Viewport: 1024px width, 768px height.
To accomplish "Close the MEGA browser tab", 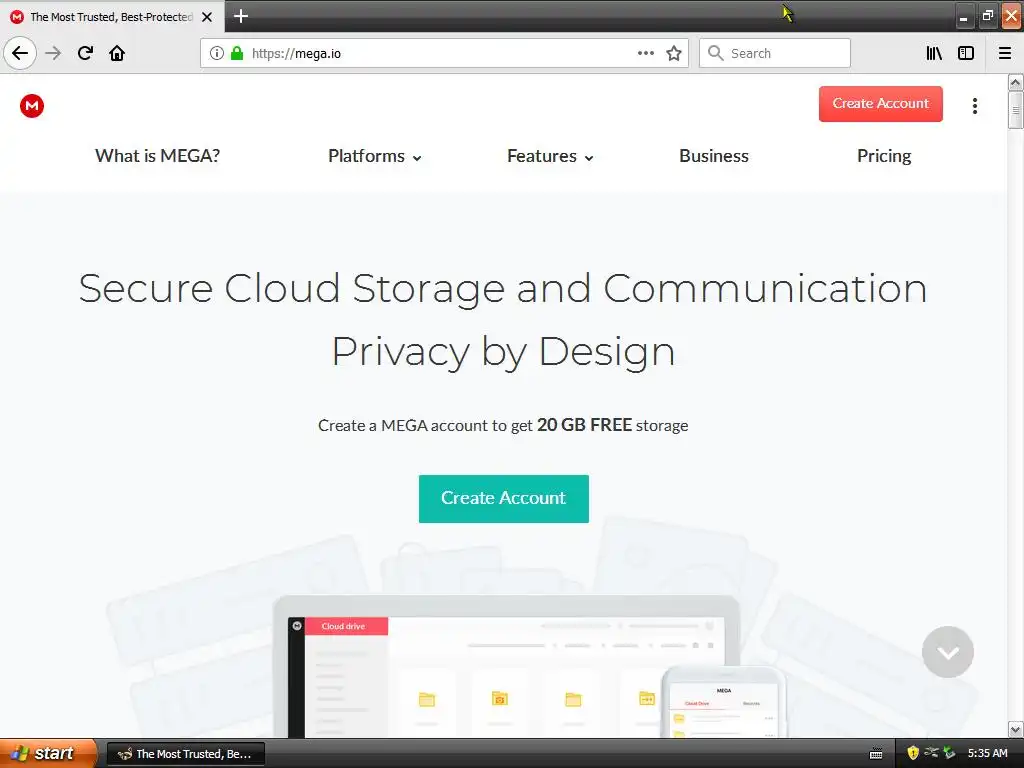I will [x=207, y=17].
